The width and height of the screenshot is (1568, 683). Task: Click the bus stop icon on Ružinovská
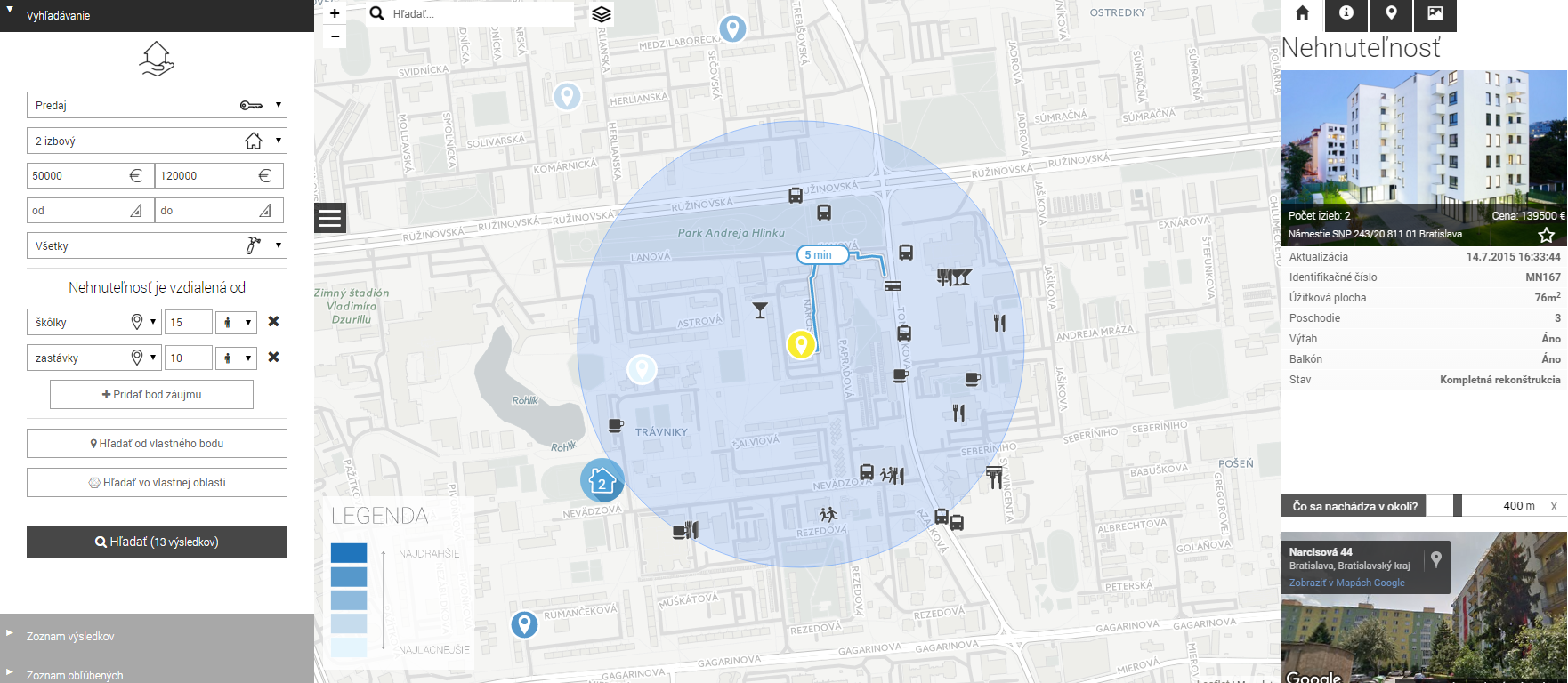[x=796, y=196]
